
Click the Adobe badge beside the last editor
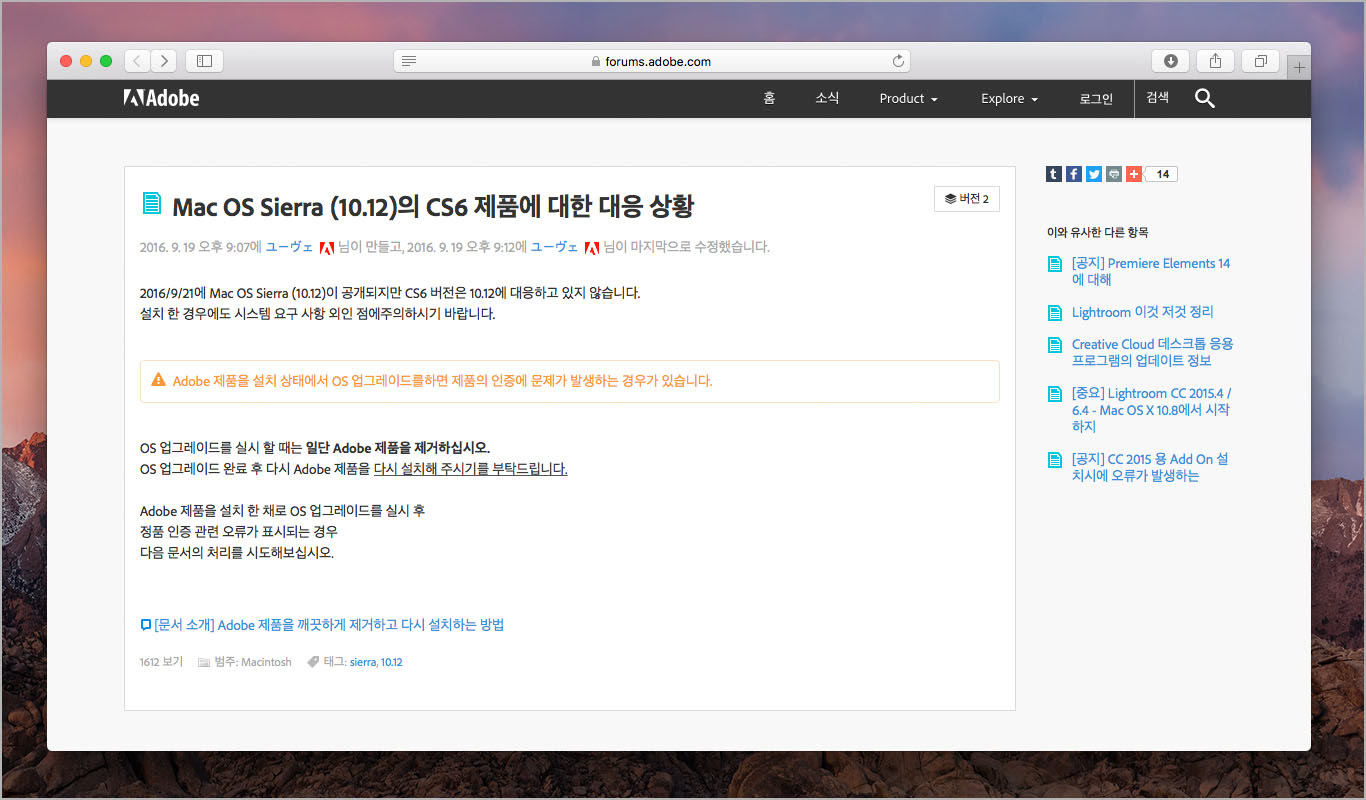(x=592, y=247)
